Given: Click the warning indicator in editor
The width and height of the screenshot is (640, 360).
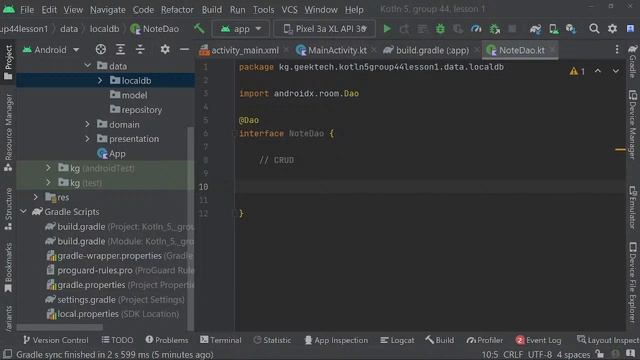Looking at the screenshot, I should point(577,71).
